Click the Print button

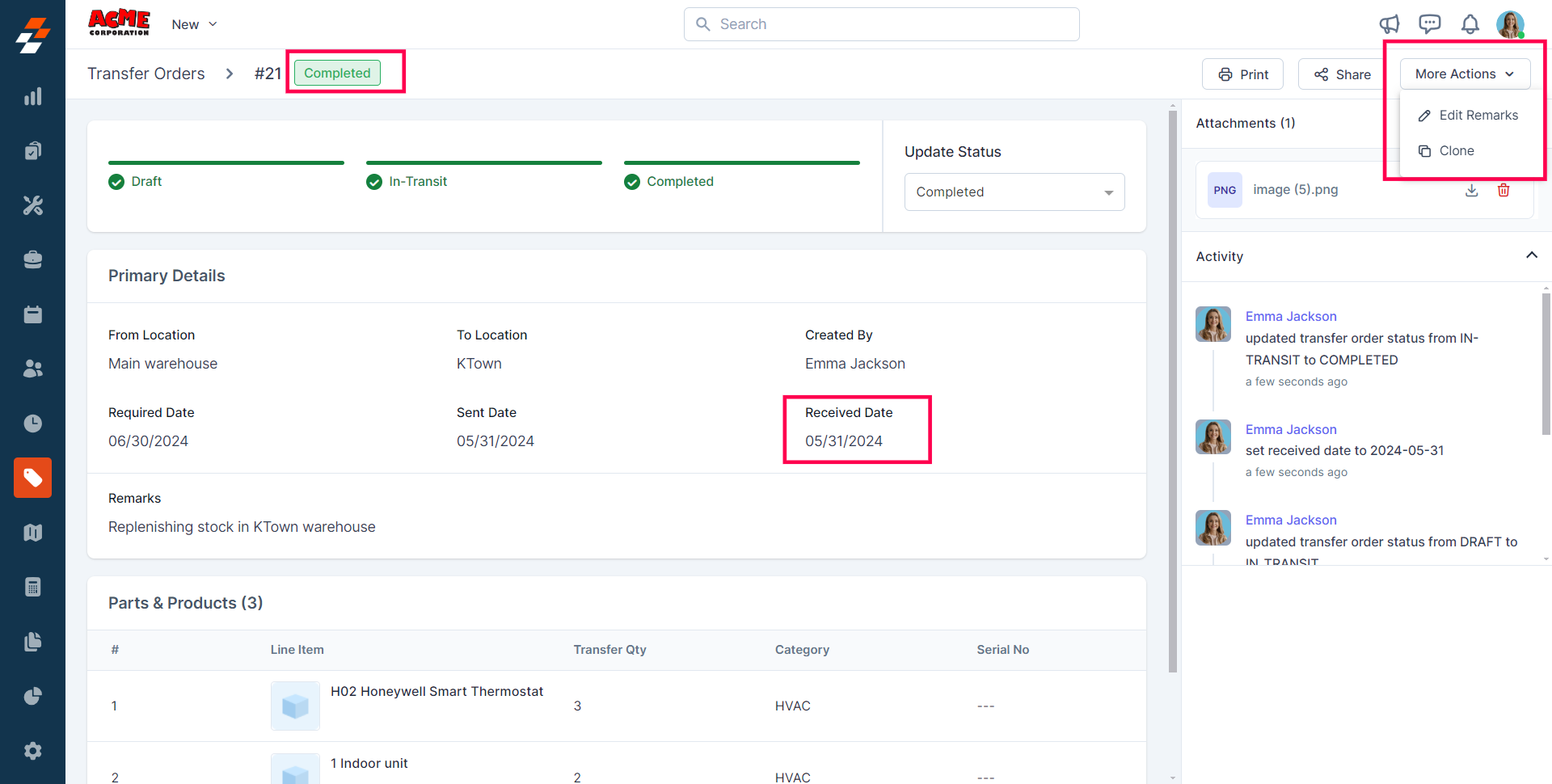1242,74
